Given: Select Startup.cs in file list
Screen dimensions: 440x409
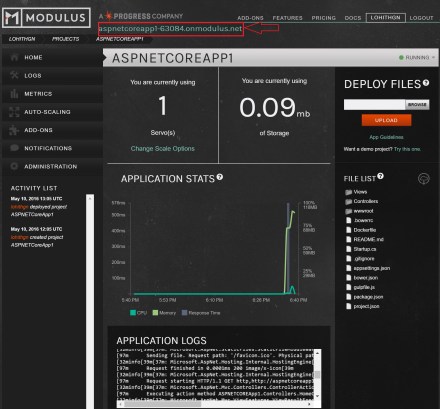Looking at the screenshot, I should click(x=361, y=249).
